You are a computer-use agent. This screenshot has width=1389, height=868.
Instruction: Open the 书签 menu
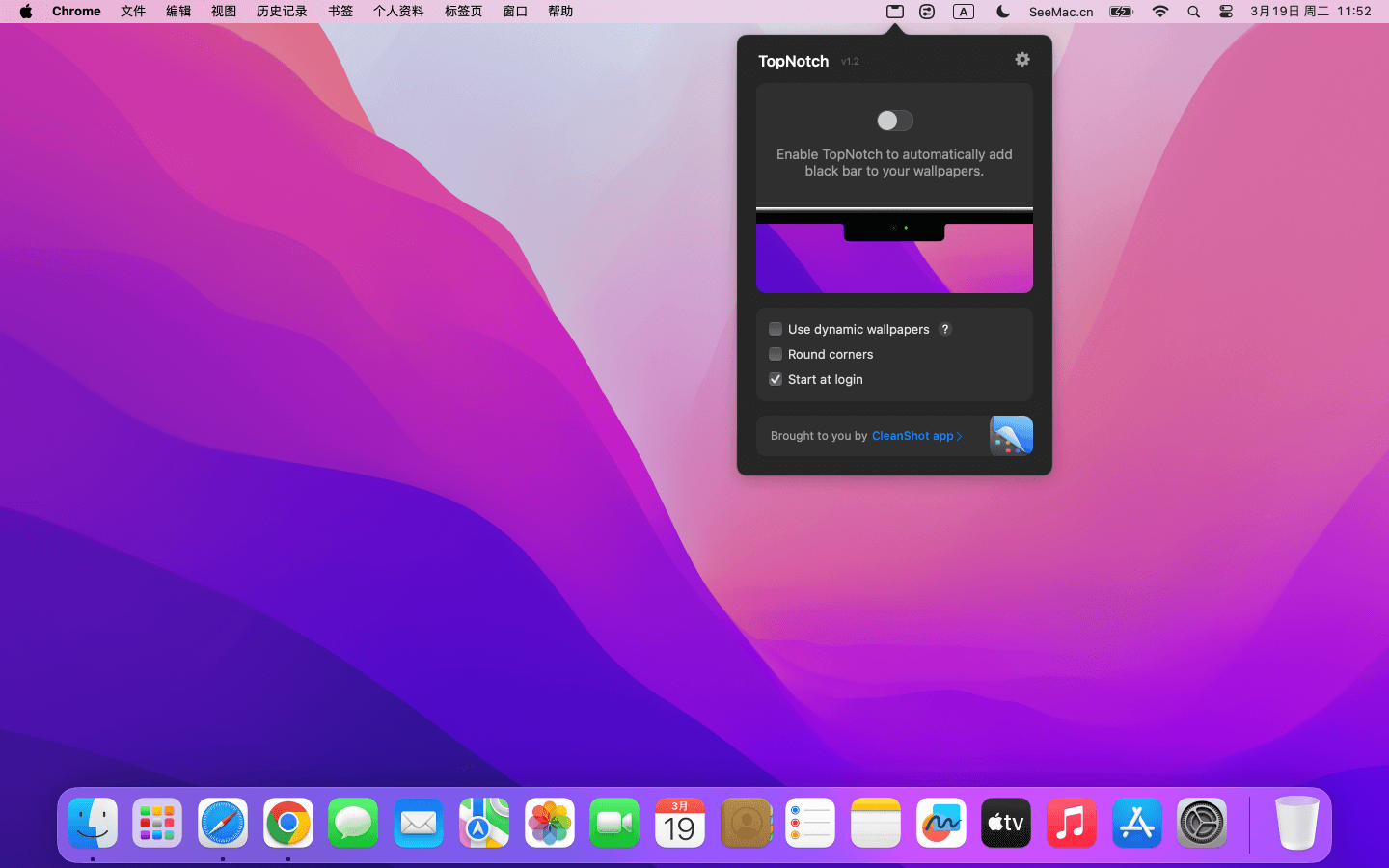(x=340, y=12)
